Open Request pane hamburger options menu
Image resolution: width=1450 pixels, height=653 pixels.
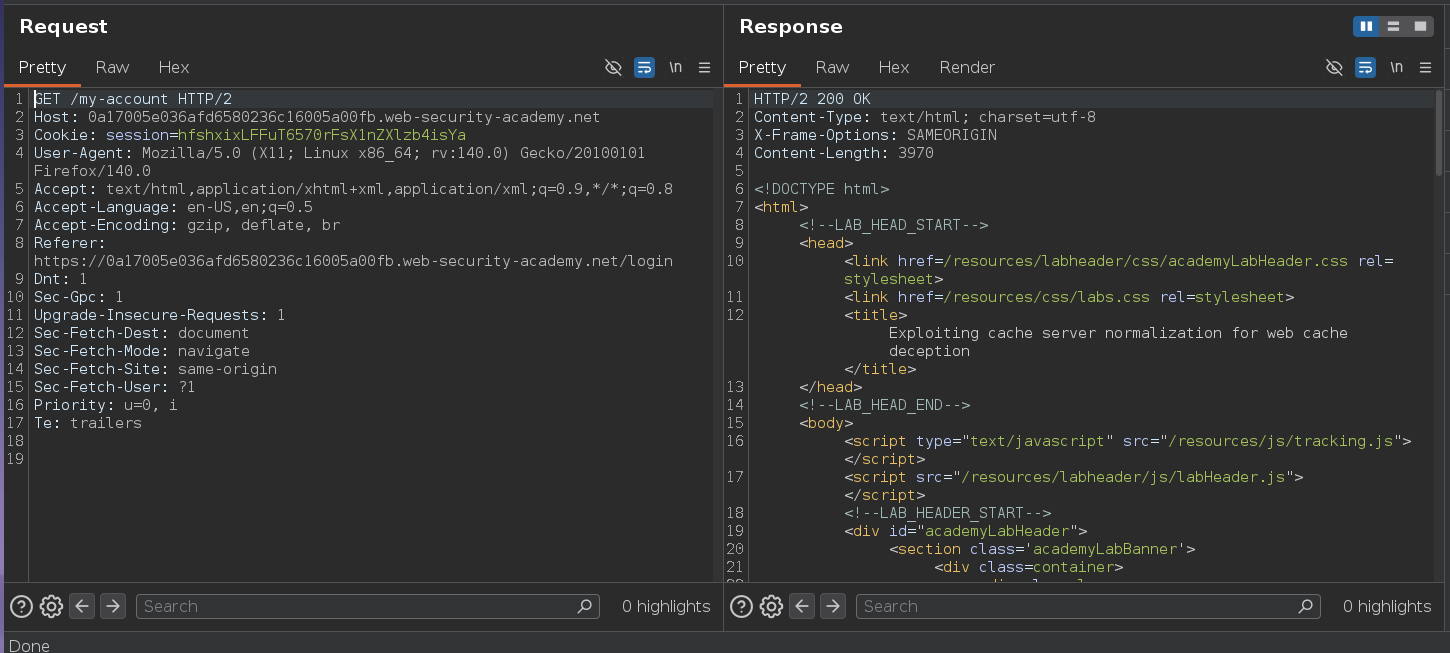(x=704, y=67)
